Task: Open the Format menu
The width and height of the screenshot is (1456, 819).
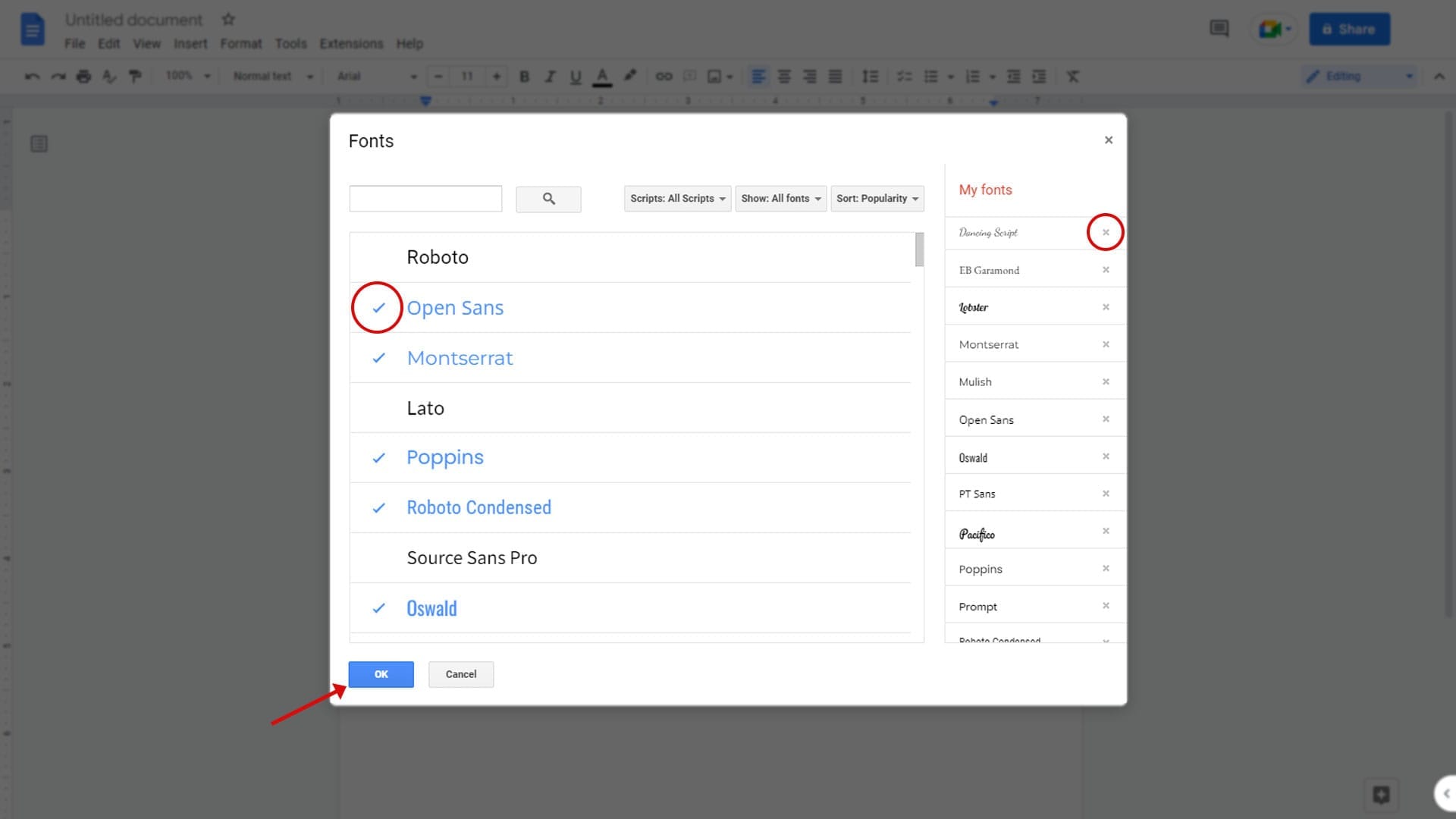Action: 241,44
